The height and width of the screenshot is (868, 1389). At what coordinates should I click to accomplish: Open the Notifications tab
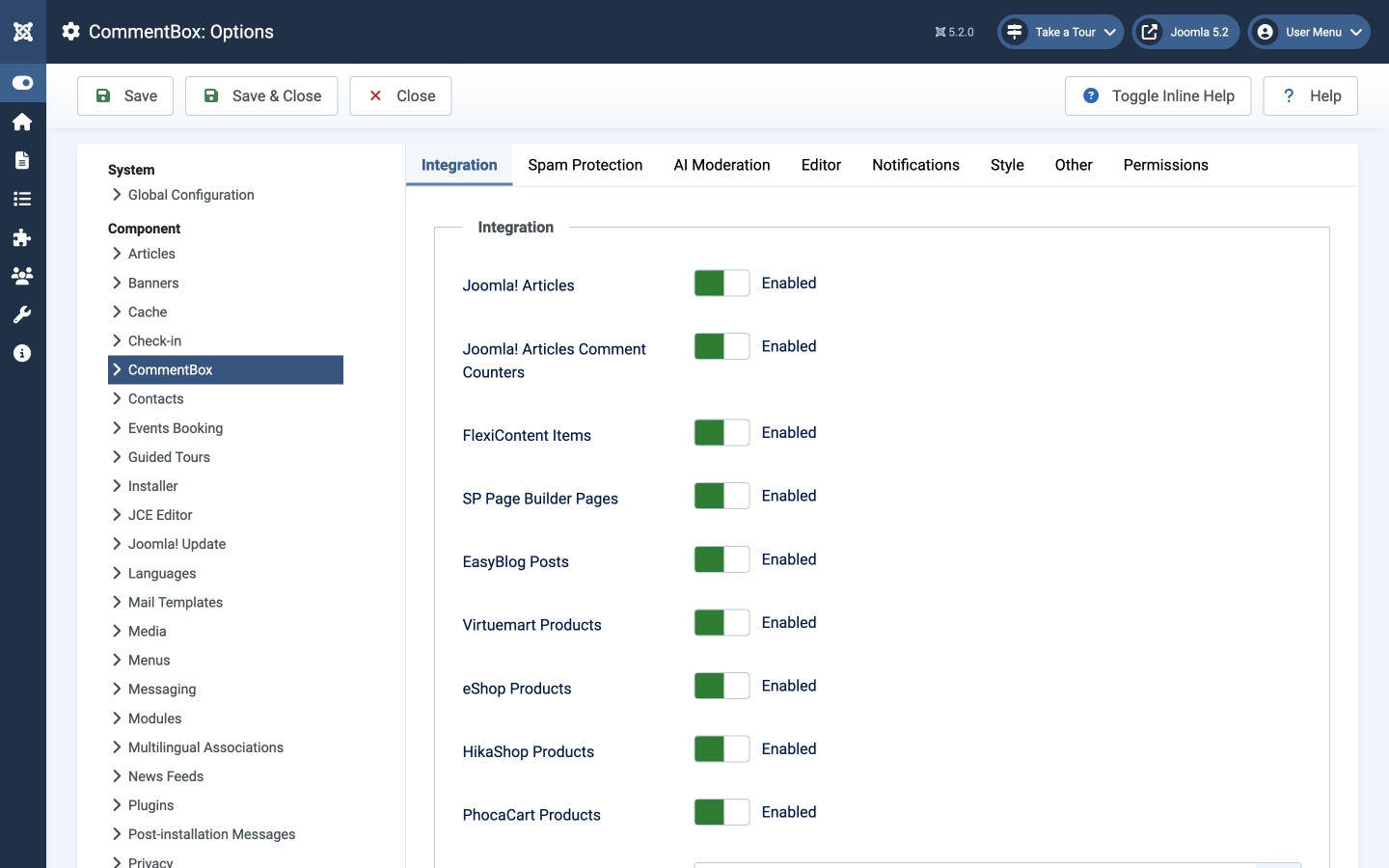(x=915, y=165)
